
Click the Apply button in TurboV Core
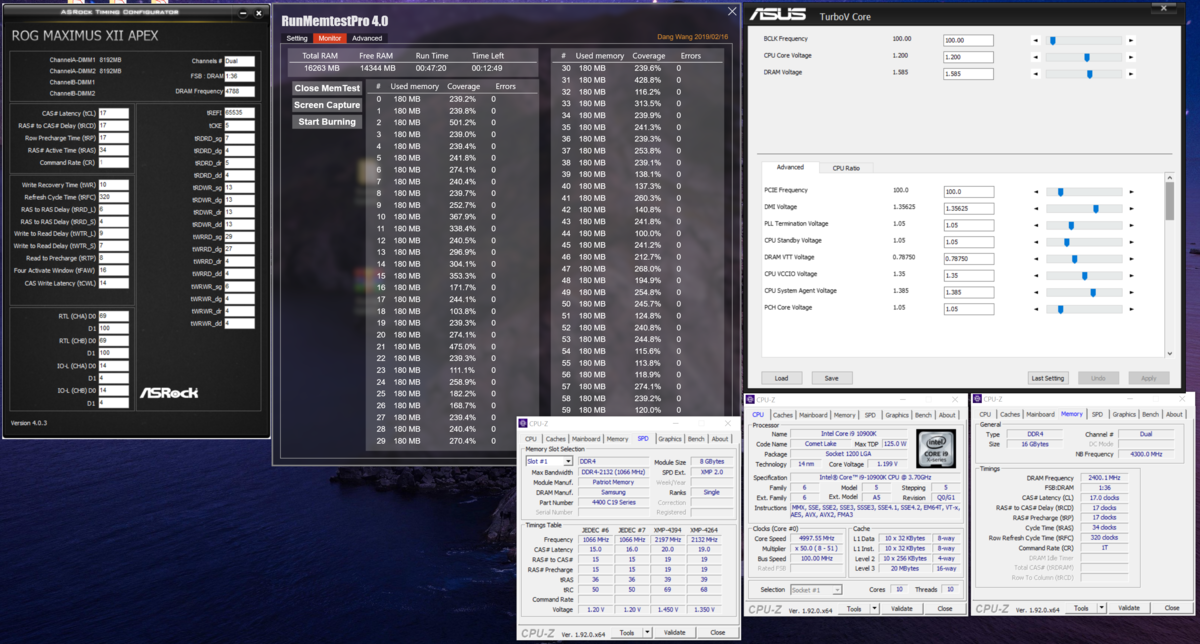point(1148,378)
